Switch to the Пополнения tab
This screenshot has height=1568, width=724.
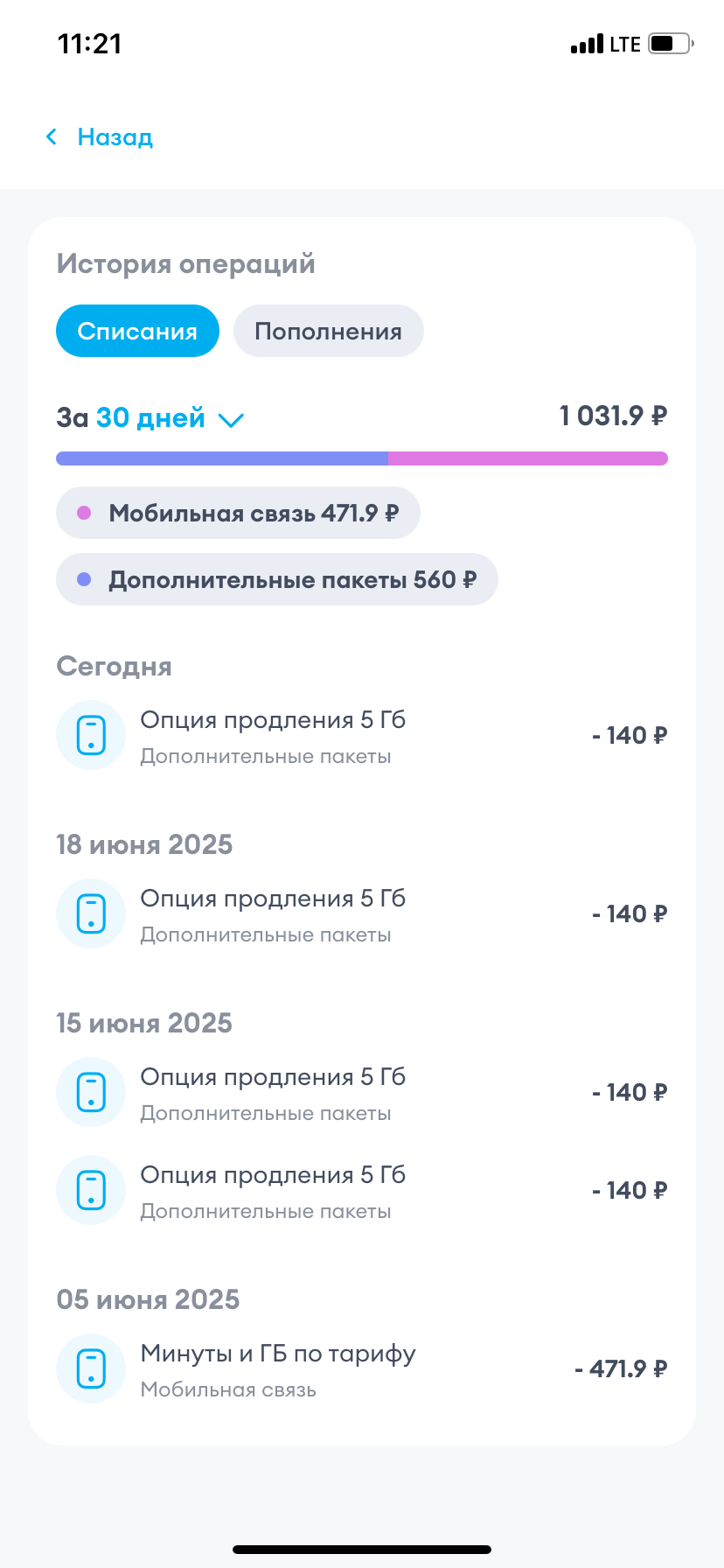(328, 331)
